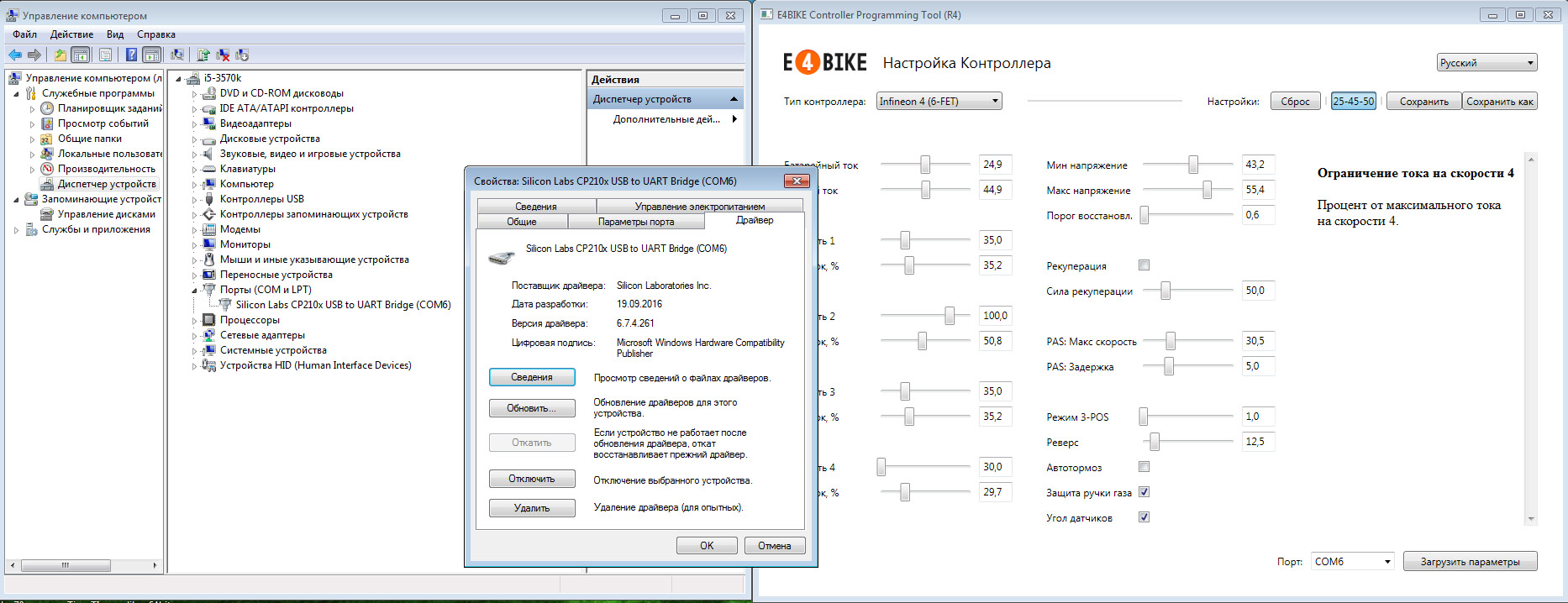Open the Русский language dropdown

coord(1487,63)
